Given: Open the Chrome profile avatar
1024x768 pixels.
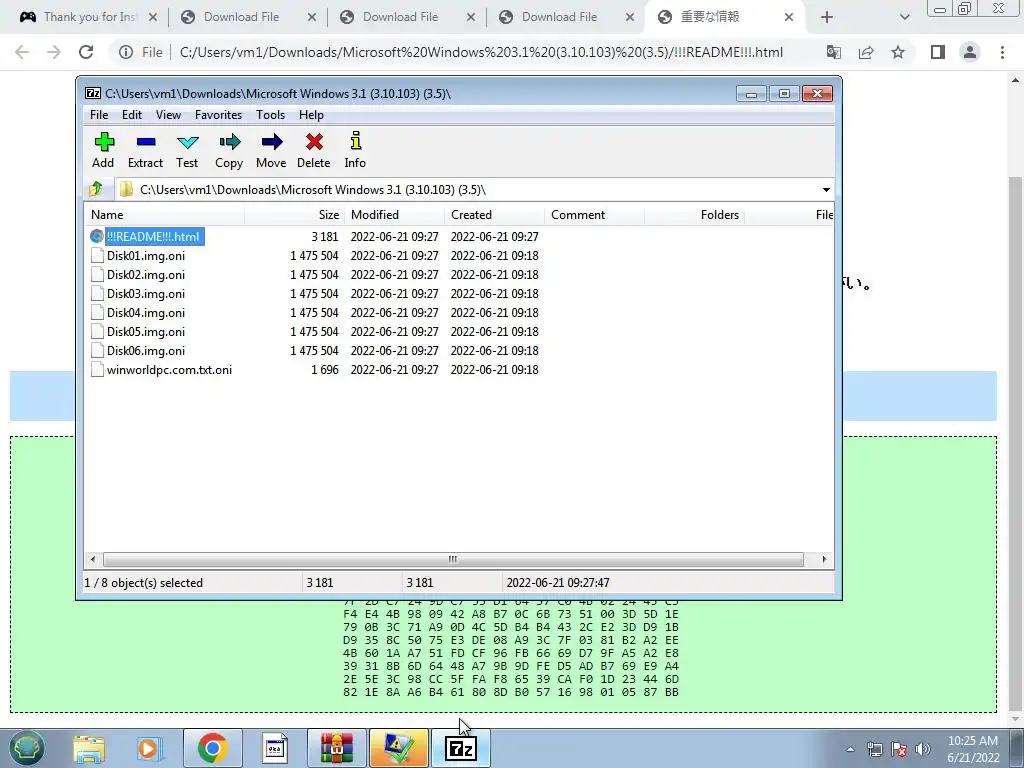Looking at the screenshot, I should point(970,52).
